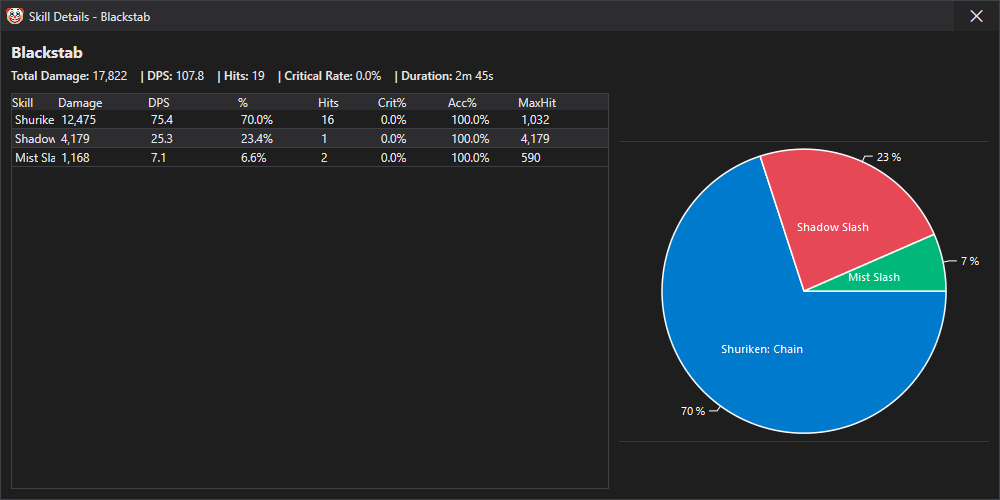1000x500 pixels.
Task: Click the 7 % pie chart label
Action: (969, 261)
